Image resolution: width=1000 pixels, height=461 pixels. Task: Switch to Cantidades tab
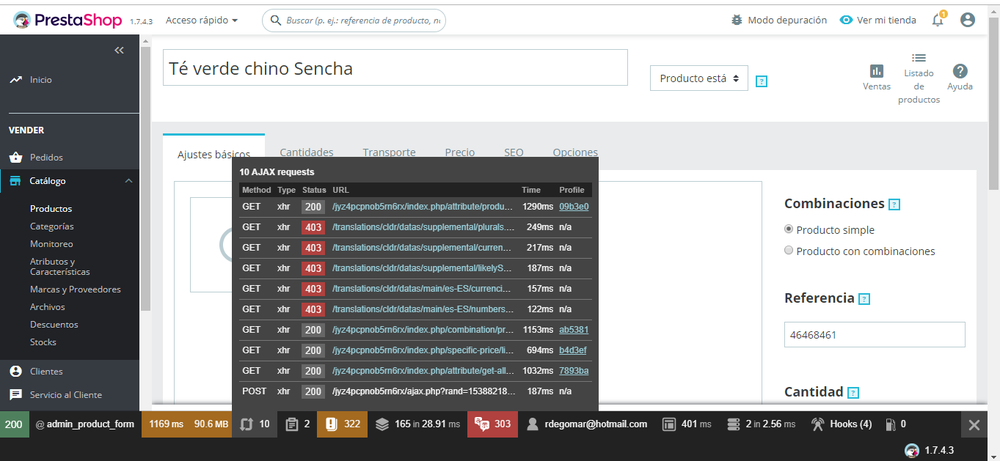(x=306, y=152)
